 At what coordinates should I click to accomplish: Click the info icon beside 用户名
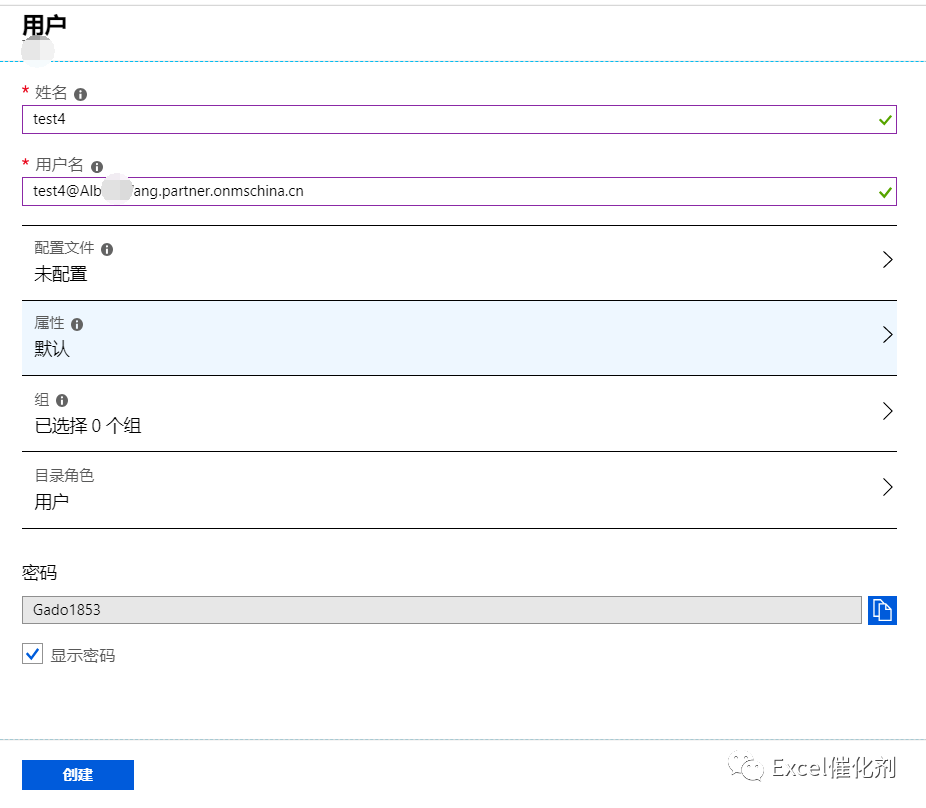point(97,167)
